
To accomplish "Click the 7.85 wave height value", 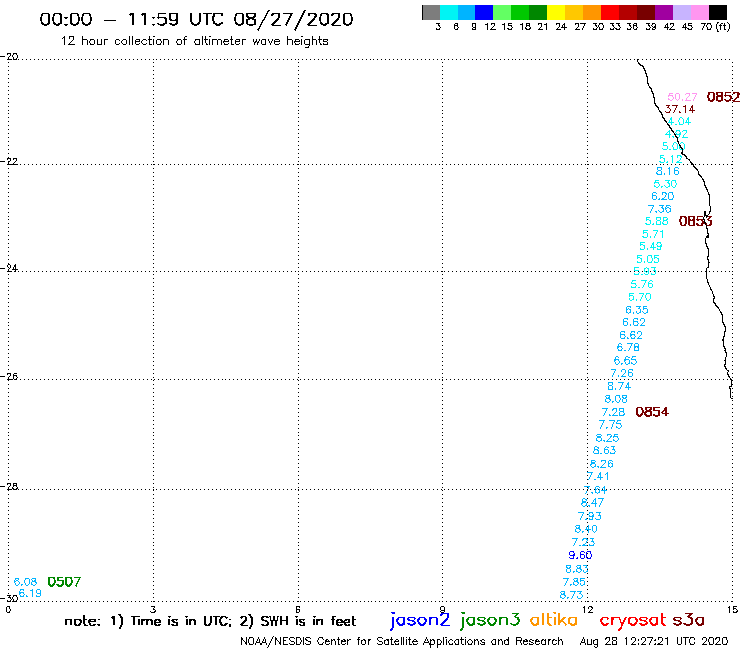I will pyautogui.click(x=574, y=582).
